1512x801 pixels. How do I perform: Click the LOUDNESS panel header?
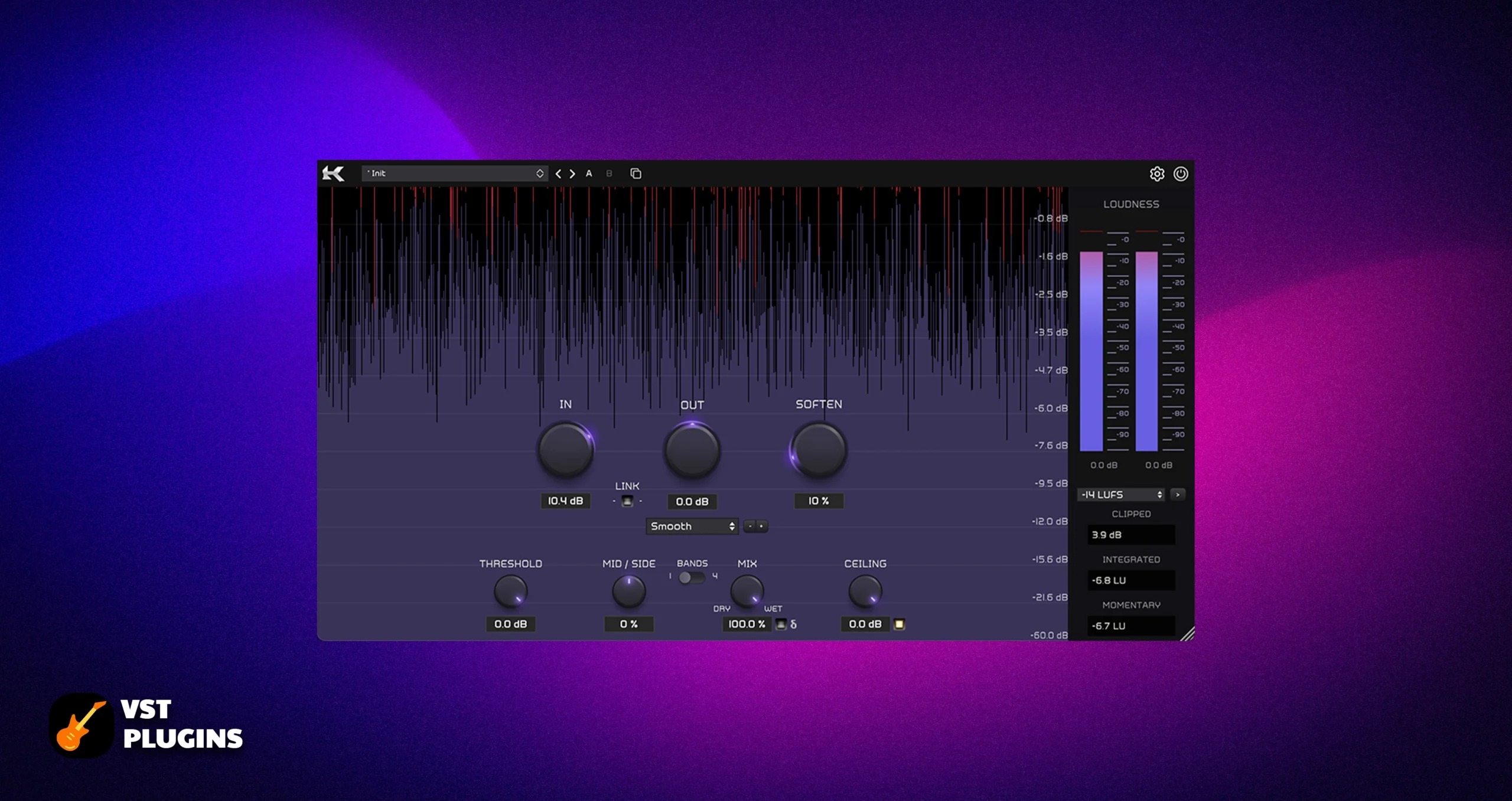click(x=1131, y=204)
